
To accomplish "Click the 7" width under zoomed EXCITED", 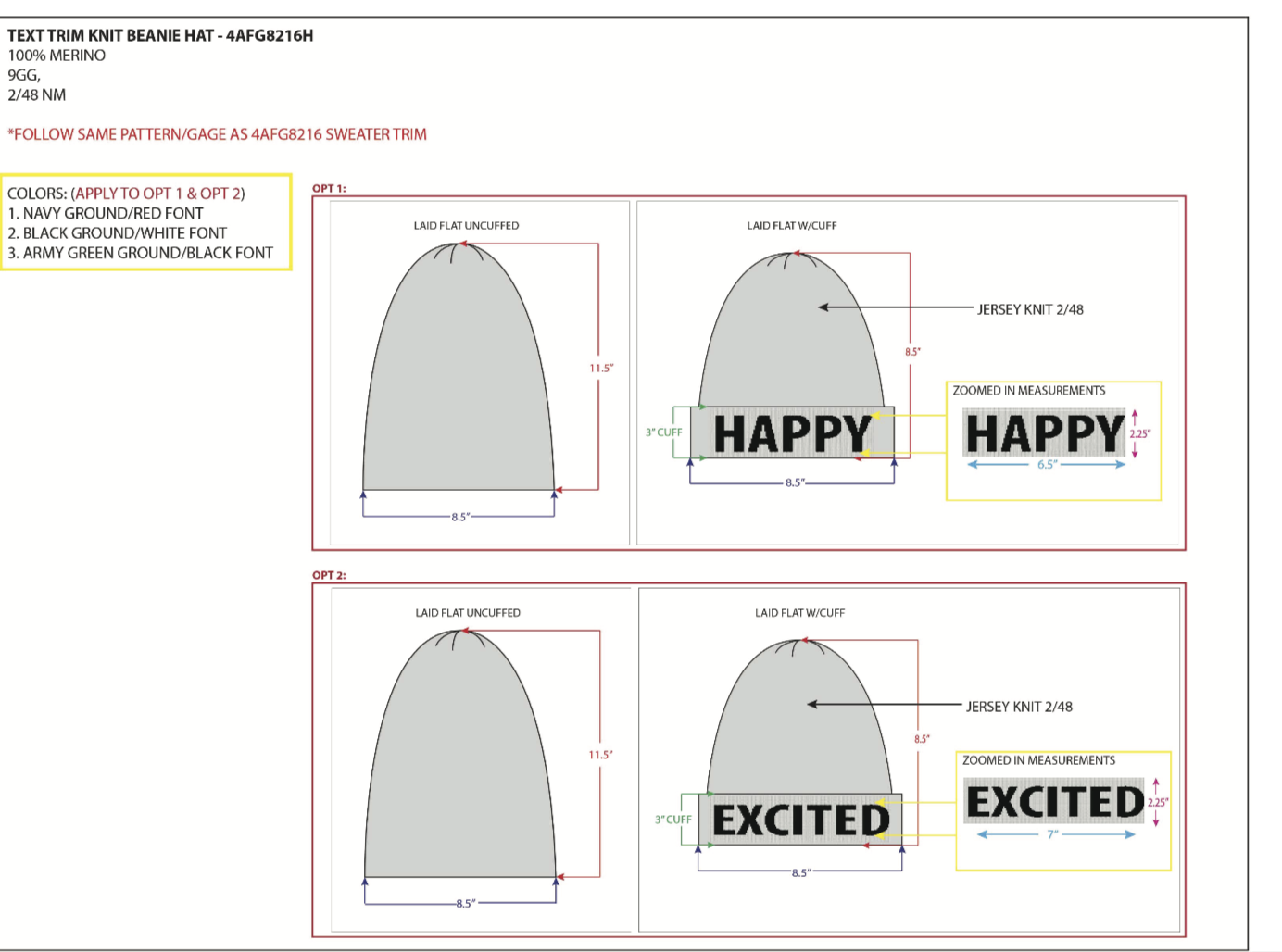I will point(1052,834).
